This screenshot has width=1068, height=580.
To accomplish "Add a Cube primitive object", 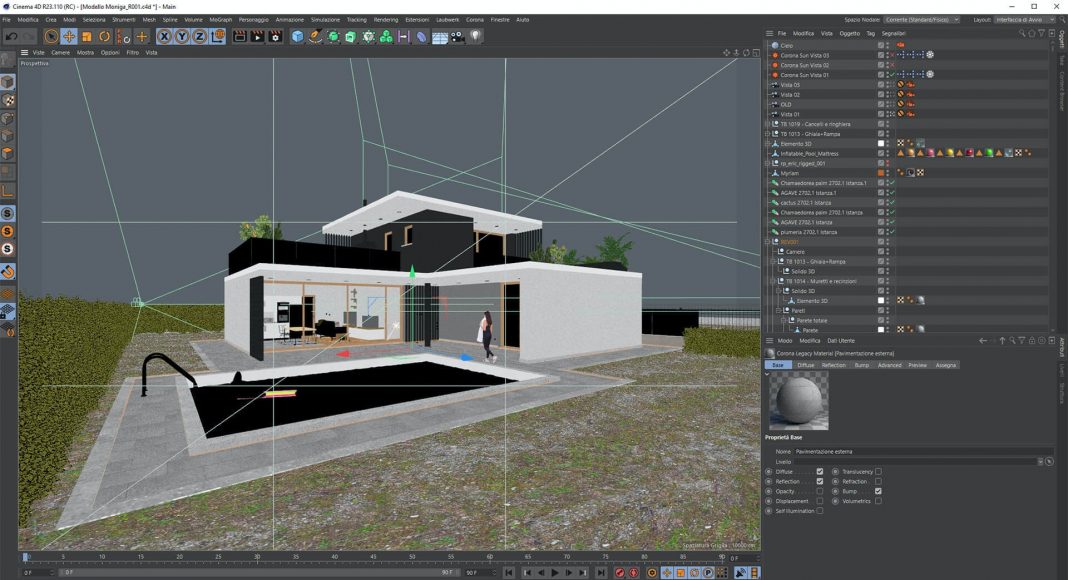I will click(x=297, y=37).
